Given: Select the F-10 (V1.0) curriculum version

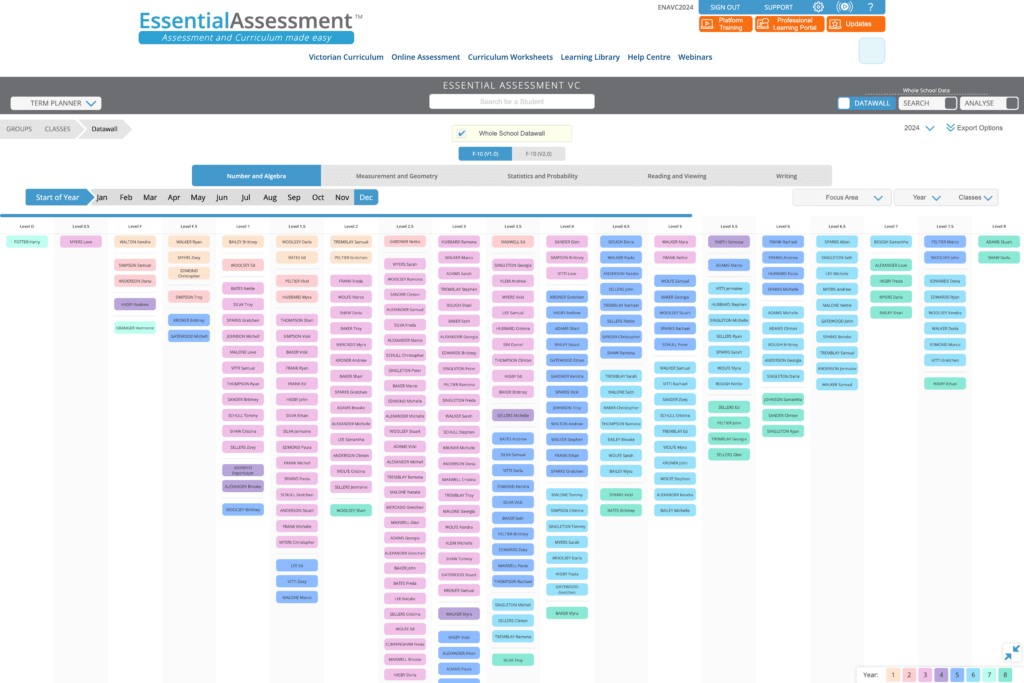Looking at the screenshot, I should 485,154.
